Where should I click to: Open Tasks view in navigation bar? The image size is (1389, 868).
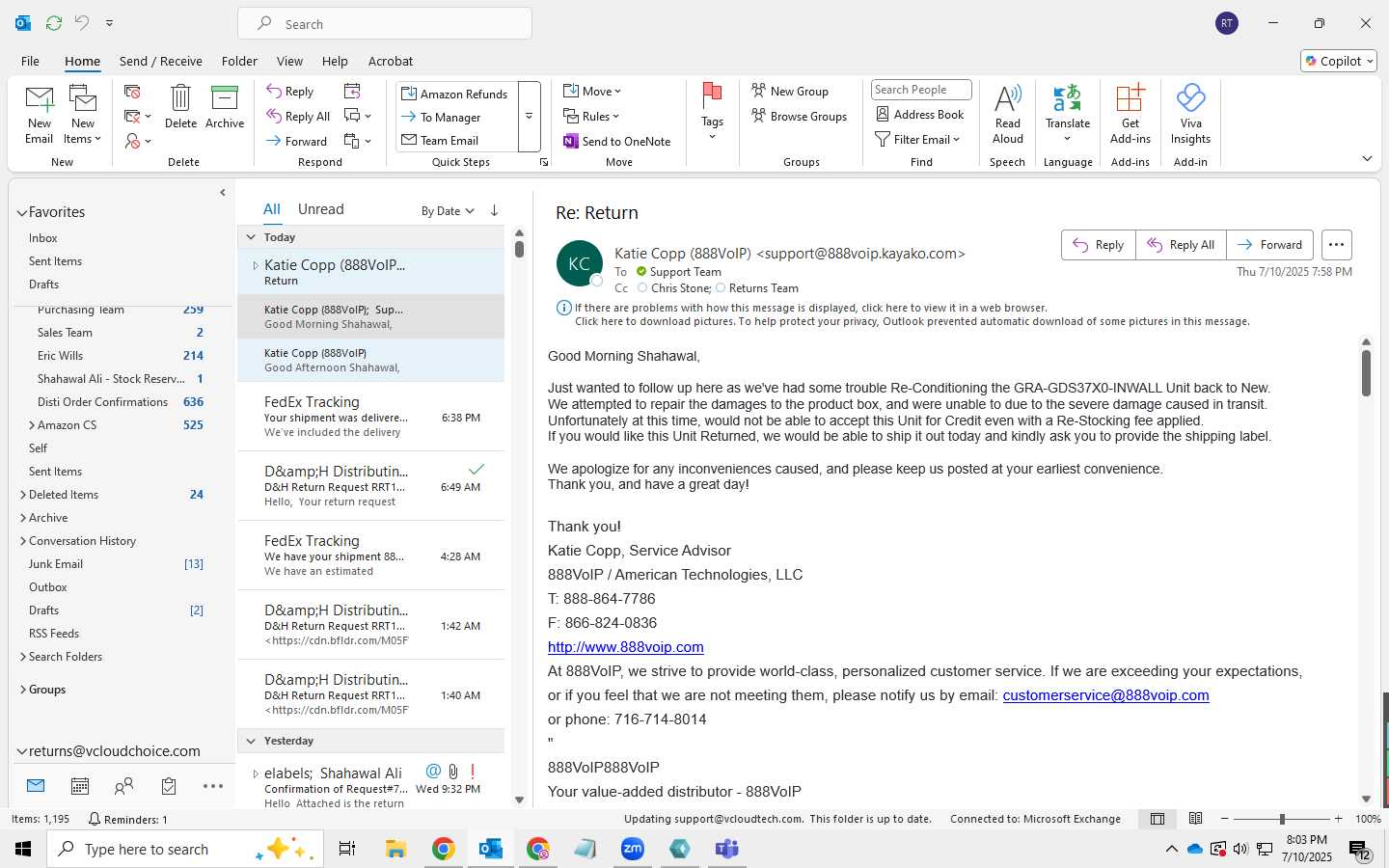(x=169, y=787)
